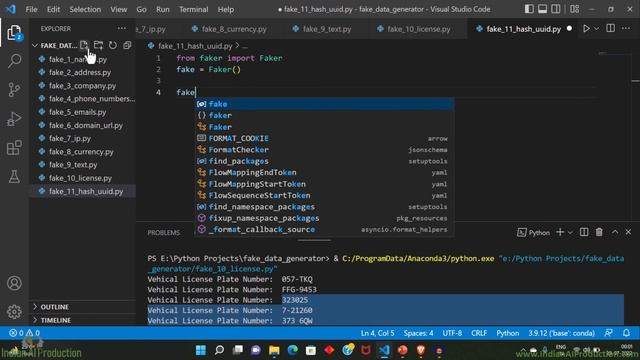Open the Run and Debug view
Viewport: 640px width, 360px height.
(14, 119)
